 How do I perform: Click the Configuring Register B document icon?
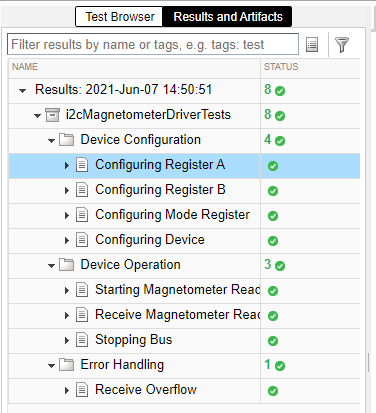[x=82, y=190]
